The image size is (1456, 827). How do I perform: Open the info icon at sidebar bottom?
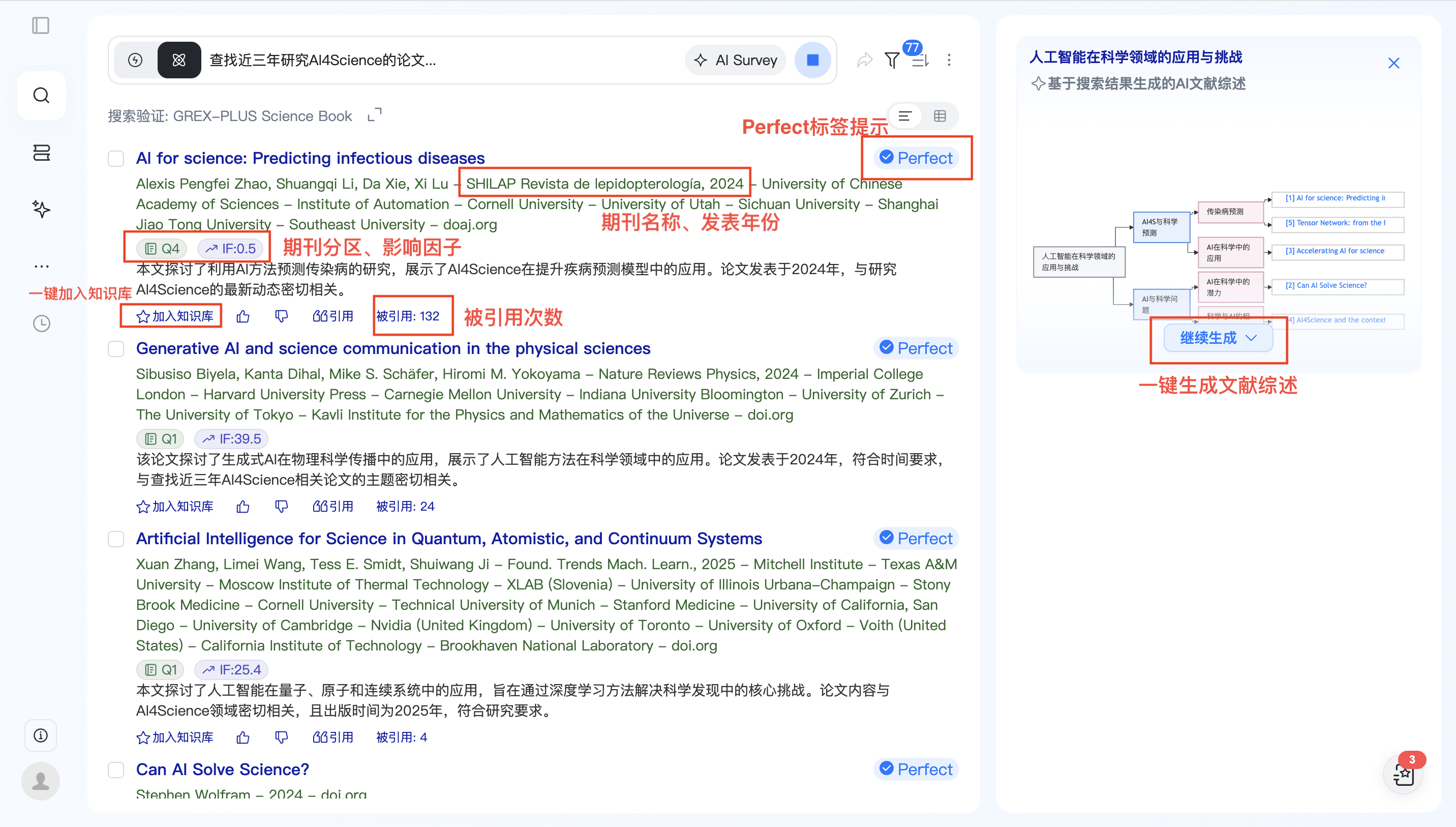click(41, 735)
